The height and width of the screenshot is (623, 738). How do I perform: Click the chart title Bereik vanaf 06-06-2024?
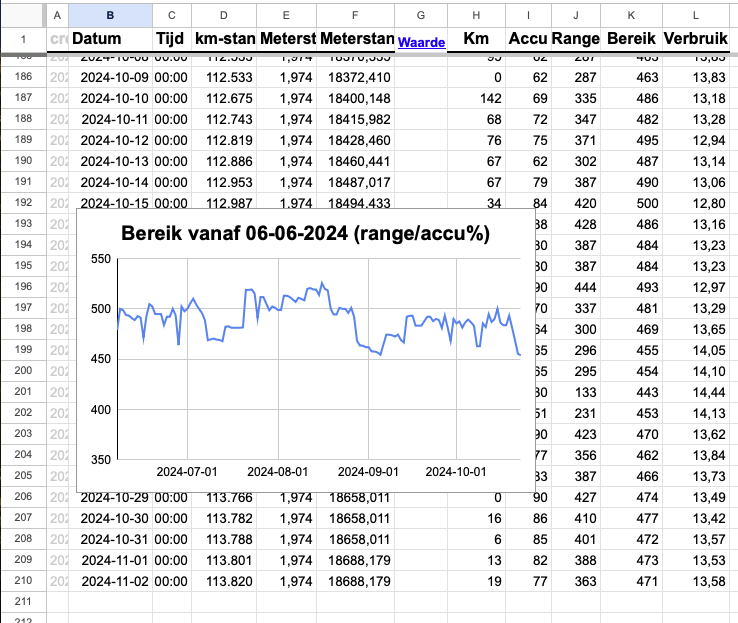305,233
